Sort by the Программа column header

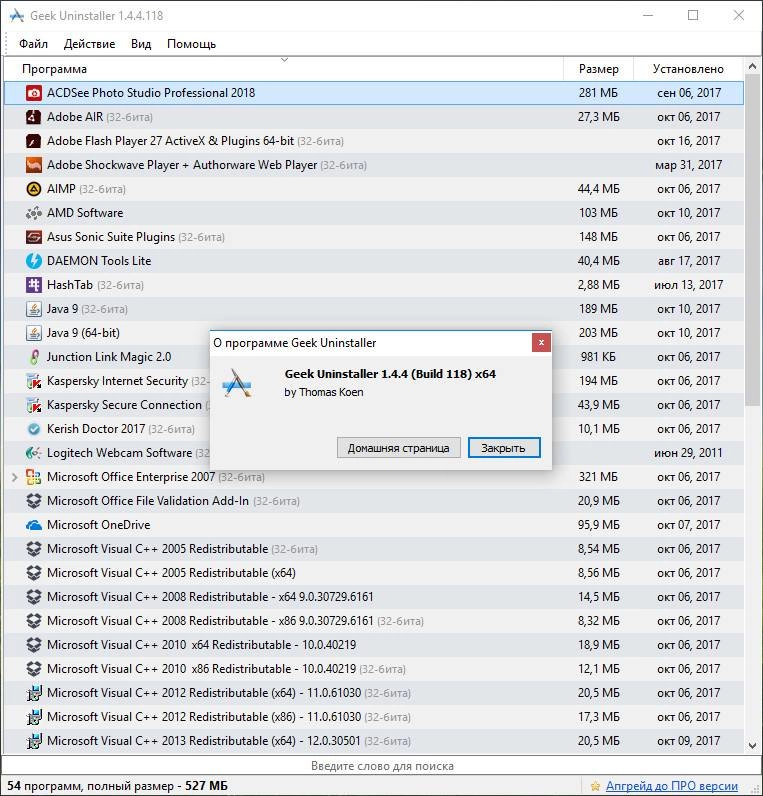pos(283,69)
